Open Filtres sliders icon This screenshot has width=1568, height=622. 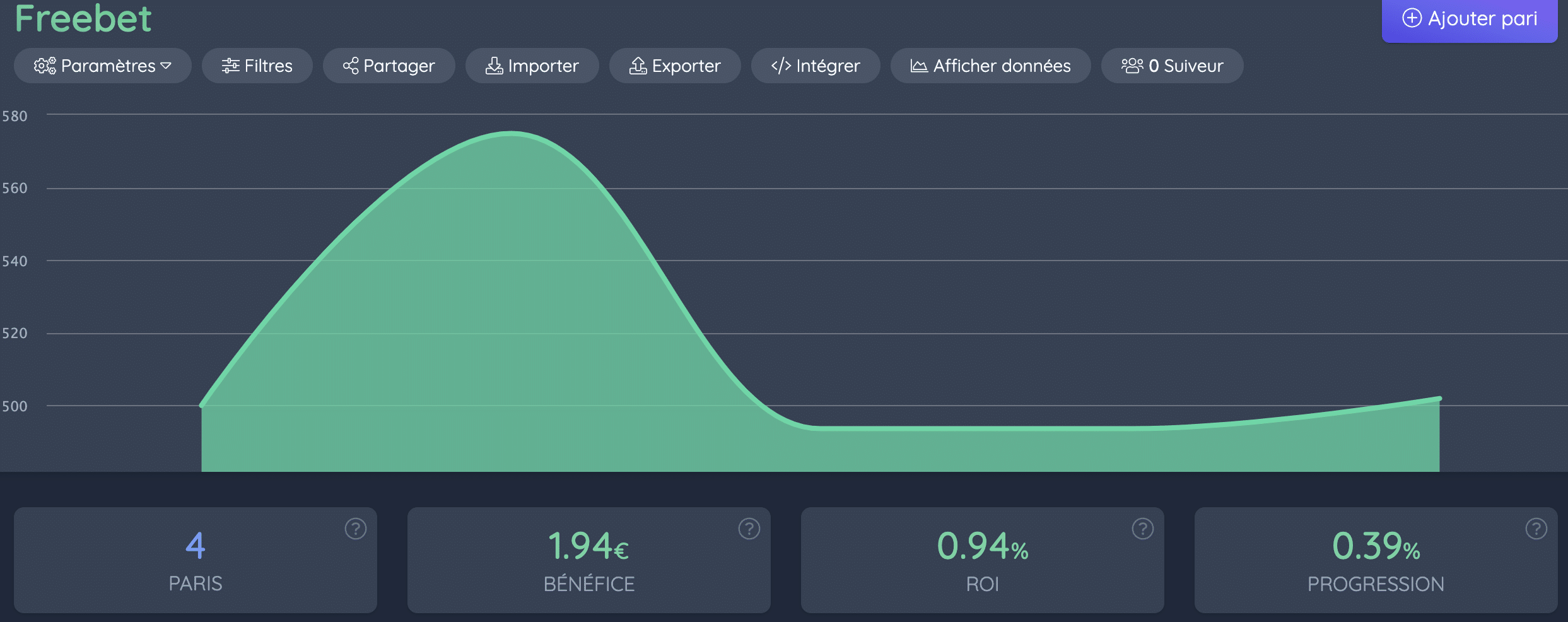point(230,66)
